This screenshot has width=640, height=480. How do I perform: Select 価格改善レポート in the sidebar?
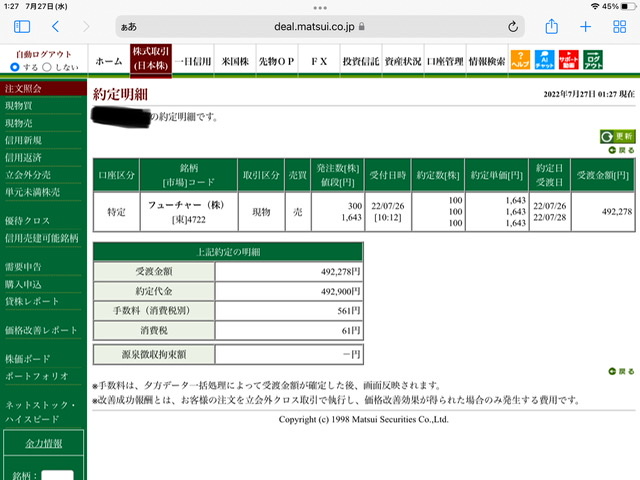click(x=41, y=330)
